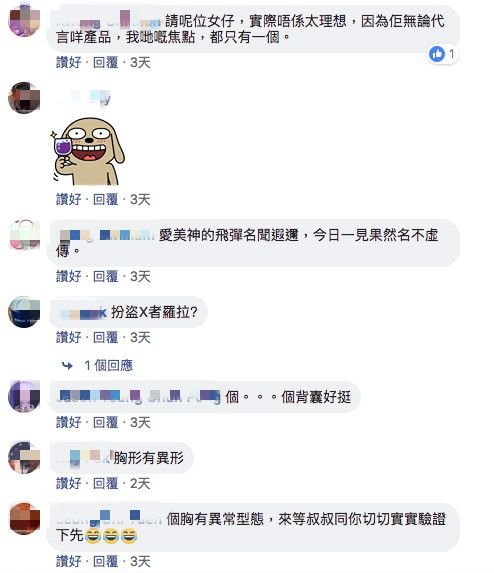
Task: Open the avatar beside the dog sticker comment
Action: (24, 98)
